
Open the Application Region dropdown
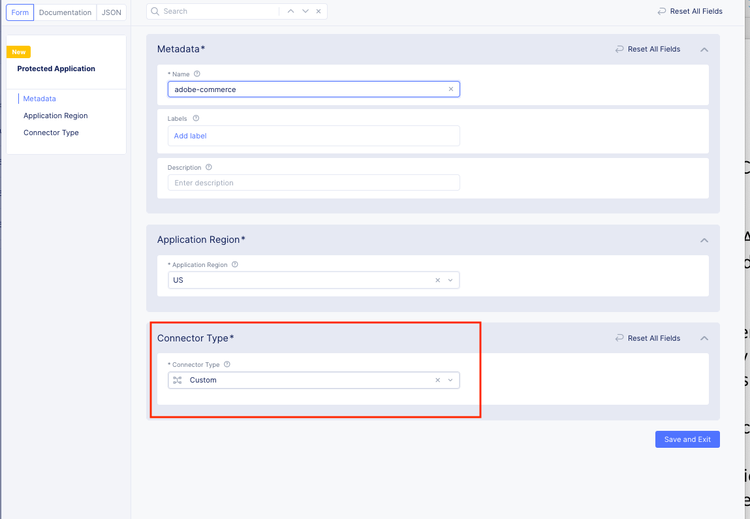pyautogui.click(x=451, y=280)
